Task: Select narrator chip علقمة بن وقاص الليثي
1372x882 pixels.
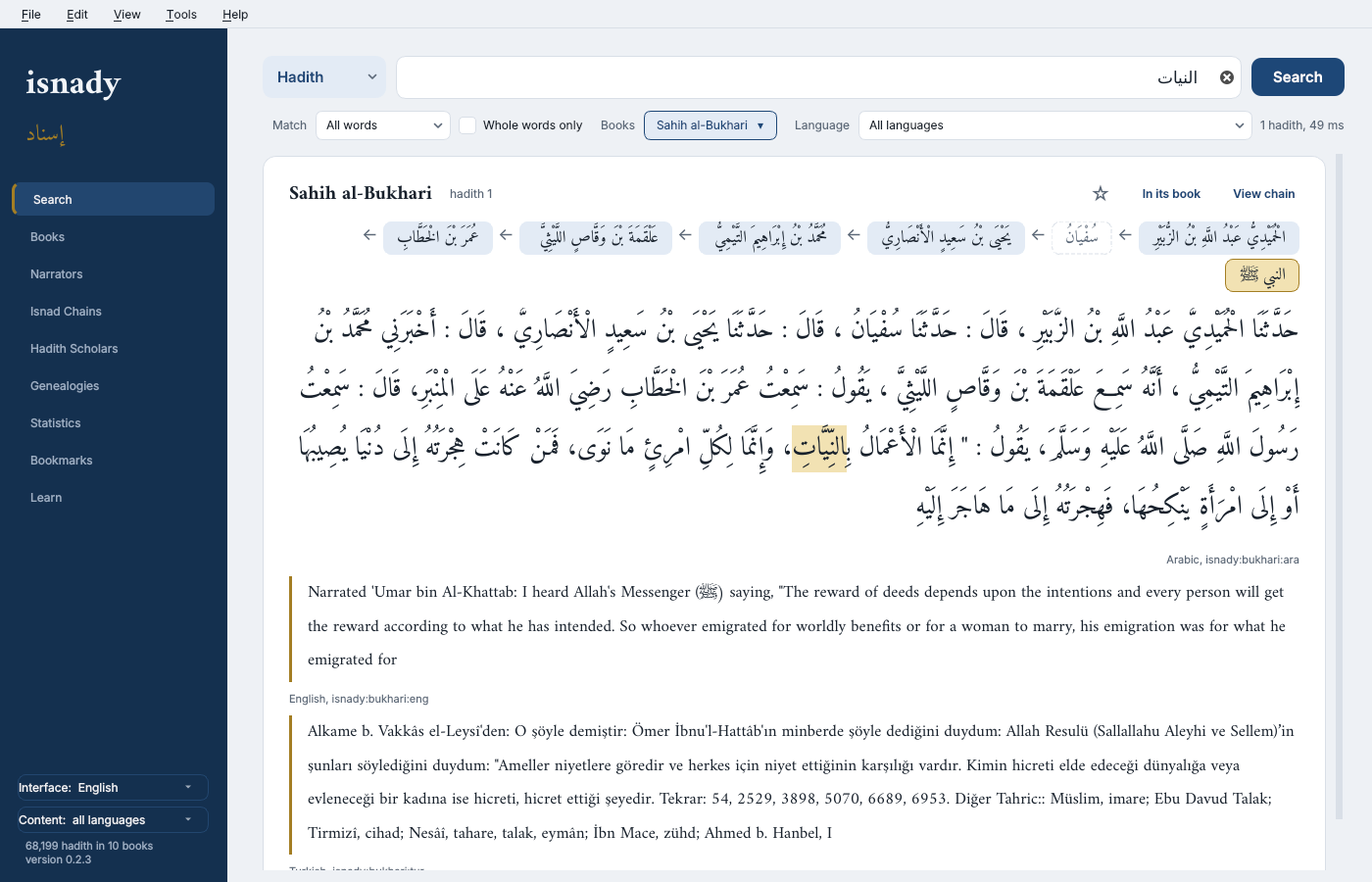Action: [597, 237]
